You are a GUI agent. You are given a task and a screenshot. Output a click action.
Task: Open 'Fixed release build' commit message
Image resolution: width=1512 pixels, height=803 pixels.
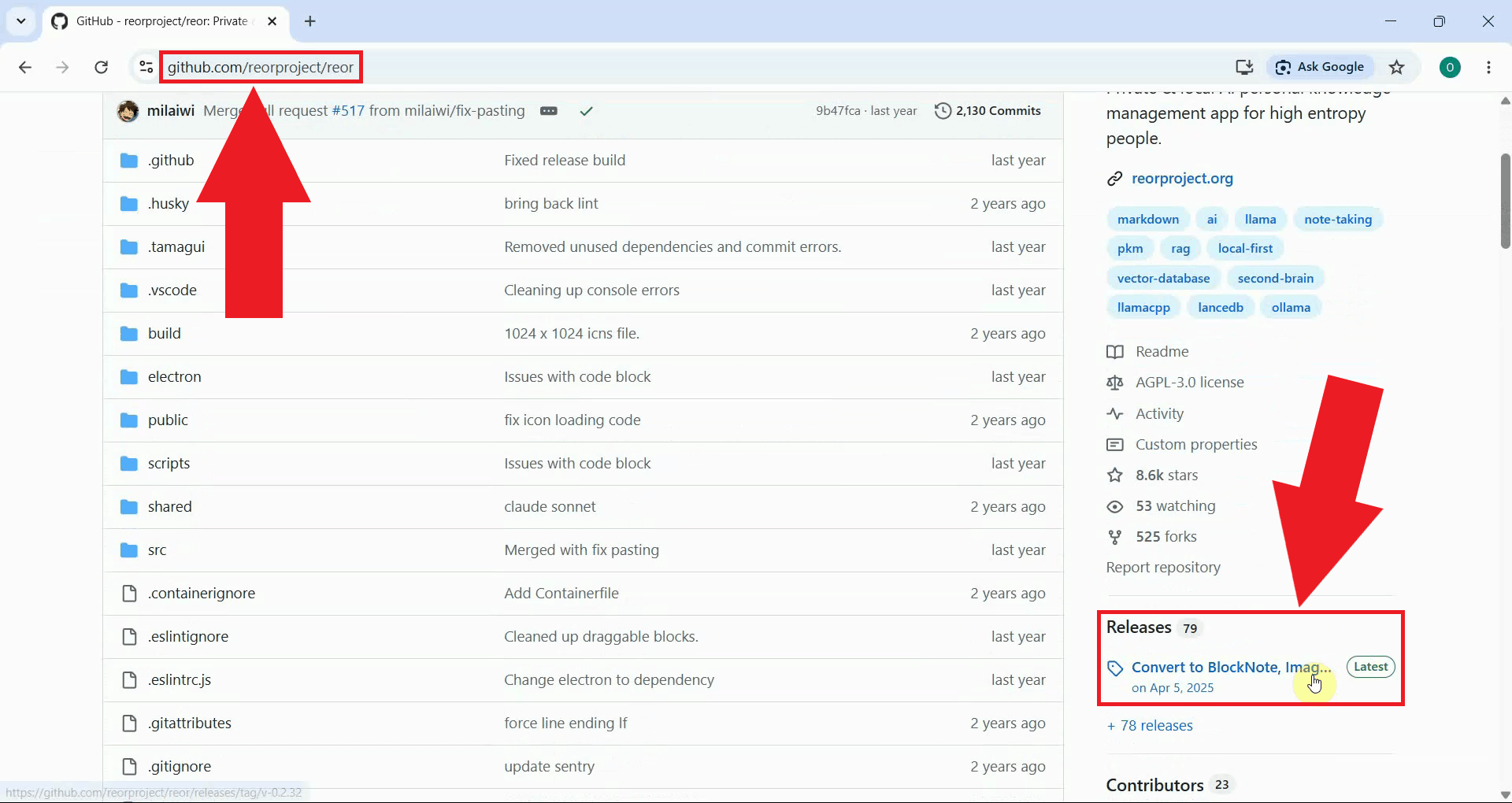[565, 161]
